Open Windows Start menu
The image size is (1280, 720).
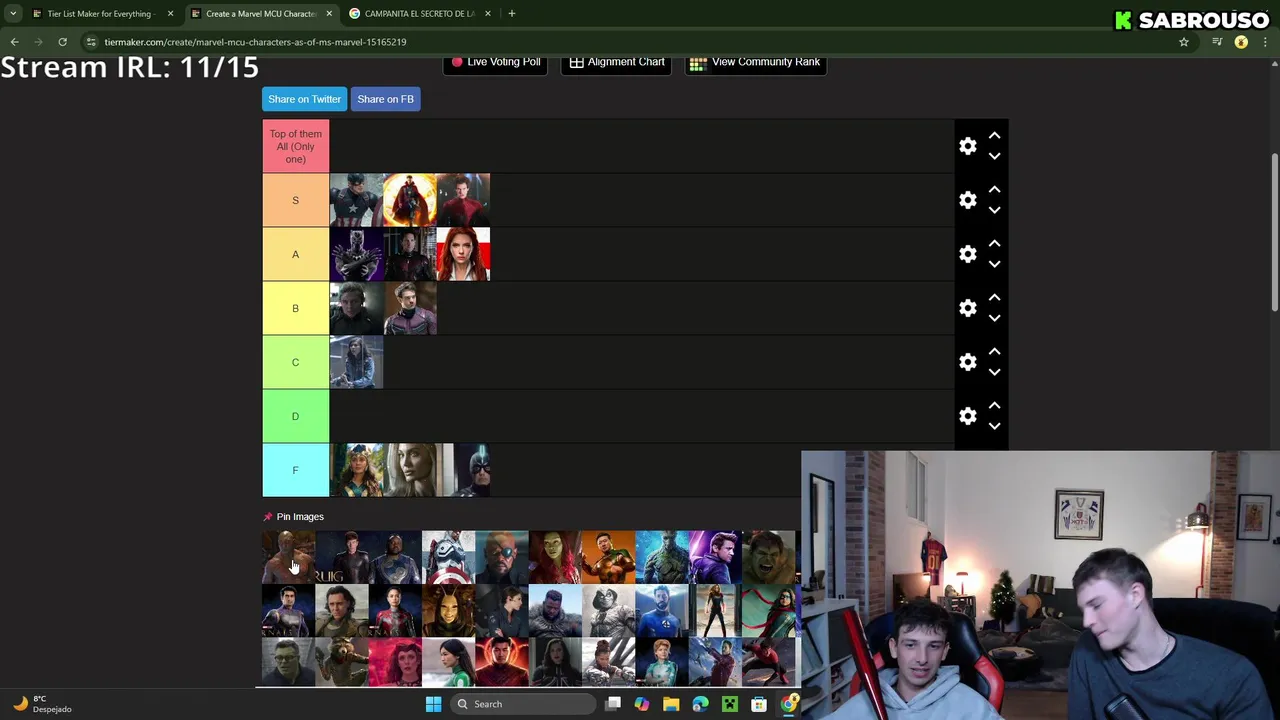pyautogui.click(x=433, y=704)
